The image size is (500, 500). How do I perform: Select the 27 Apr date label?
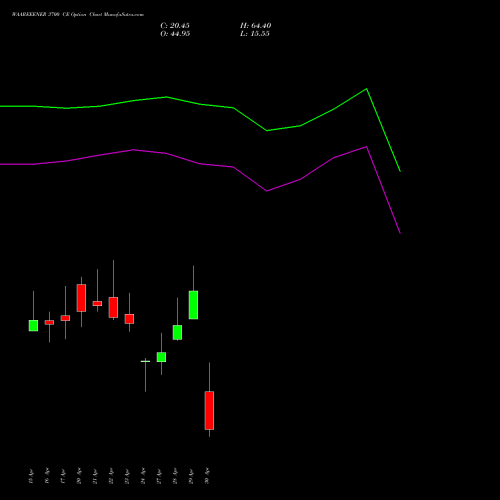point(159,476)
